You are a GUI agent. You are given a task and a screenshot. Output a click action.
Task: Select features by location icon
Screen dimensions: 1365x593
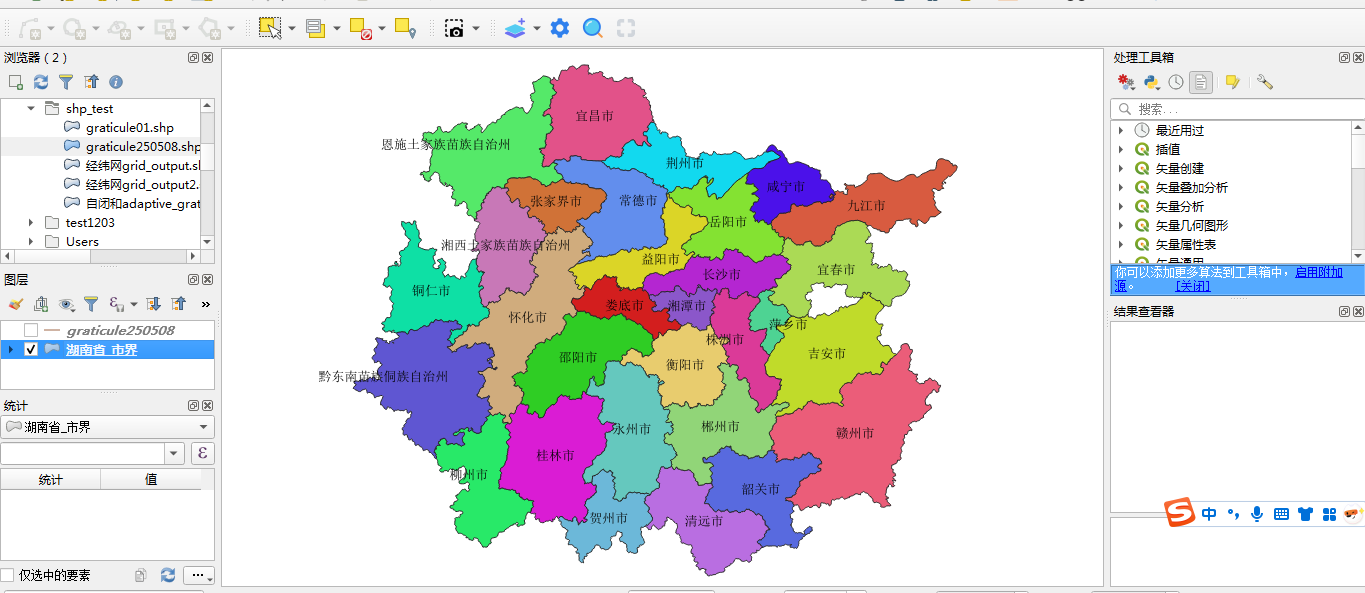pyautogui.click(x=405, y=28)
